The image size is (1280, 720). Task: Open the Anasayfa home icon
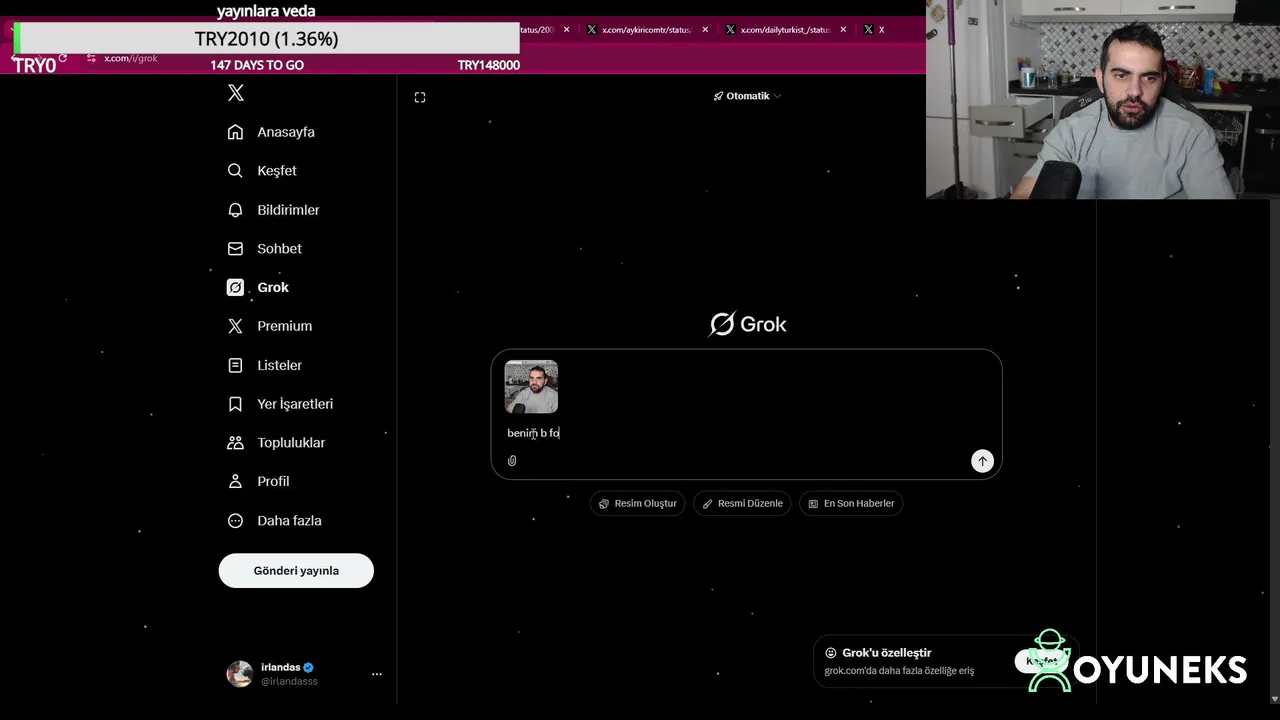pos(235,132)
